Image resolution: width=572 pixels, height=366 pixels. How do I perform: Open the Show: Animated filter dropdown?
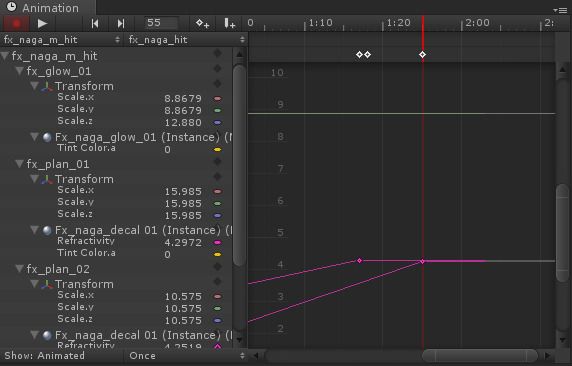click(x=62, y=355)
